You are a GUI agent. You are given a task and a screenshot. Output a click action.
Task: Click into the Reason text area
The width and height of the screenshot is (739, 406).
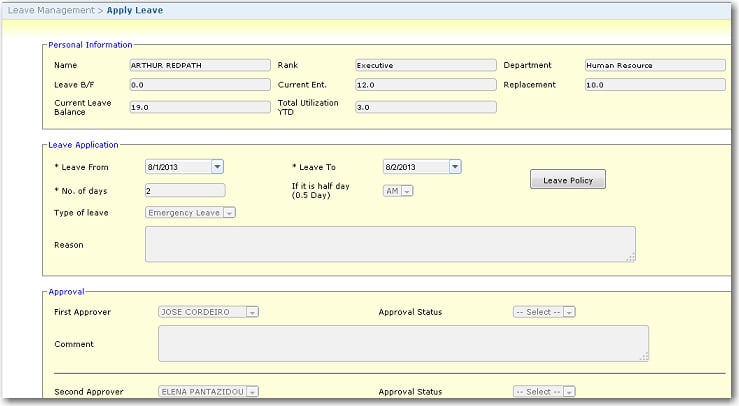390,244
